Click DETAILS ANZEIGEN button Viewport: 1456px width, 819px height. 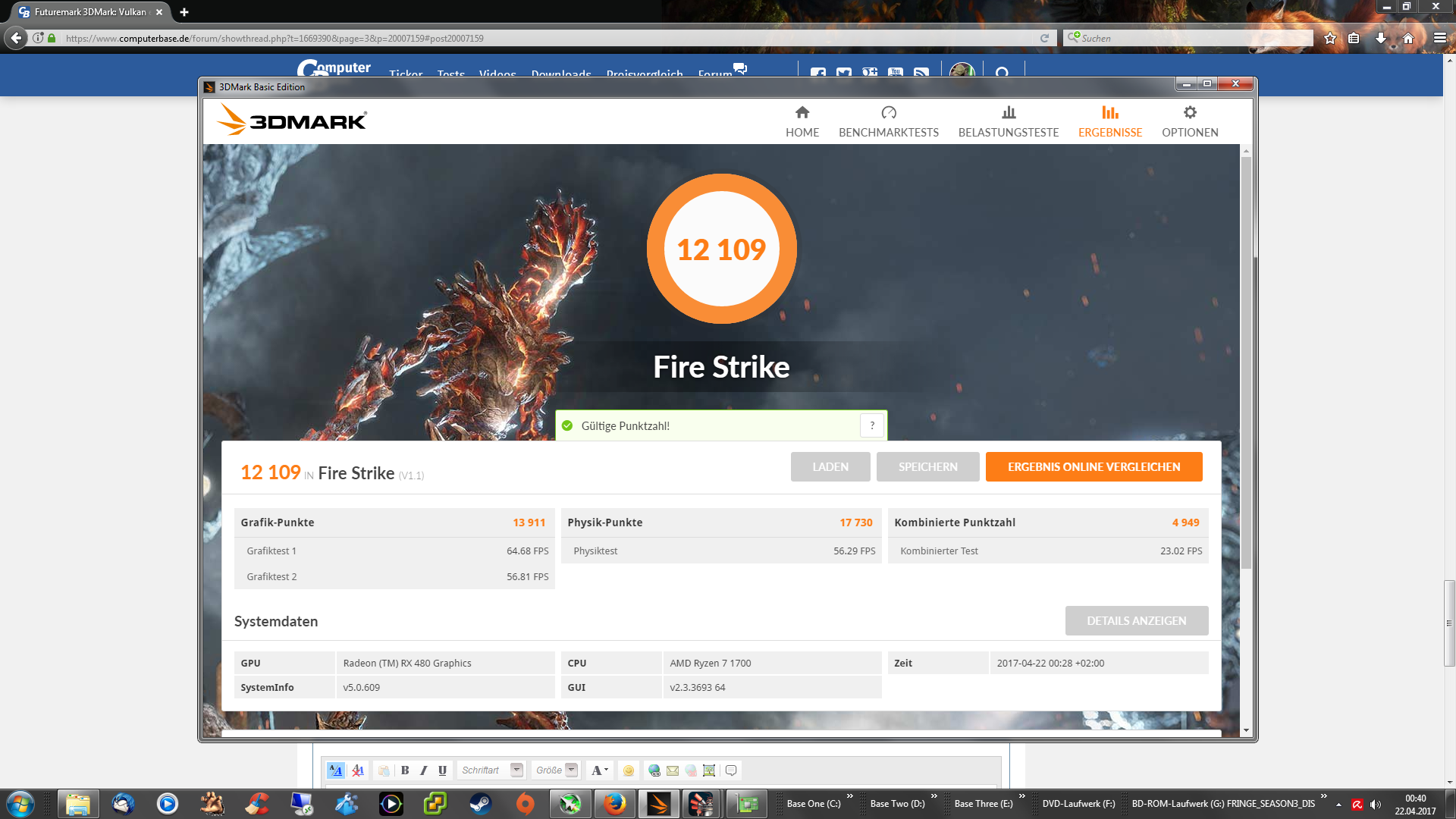(x=1135, y=621)
